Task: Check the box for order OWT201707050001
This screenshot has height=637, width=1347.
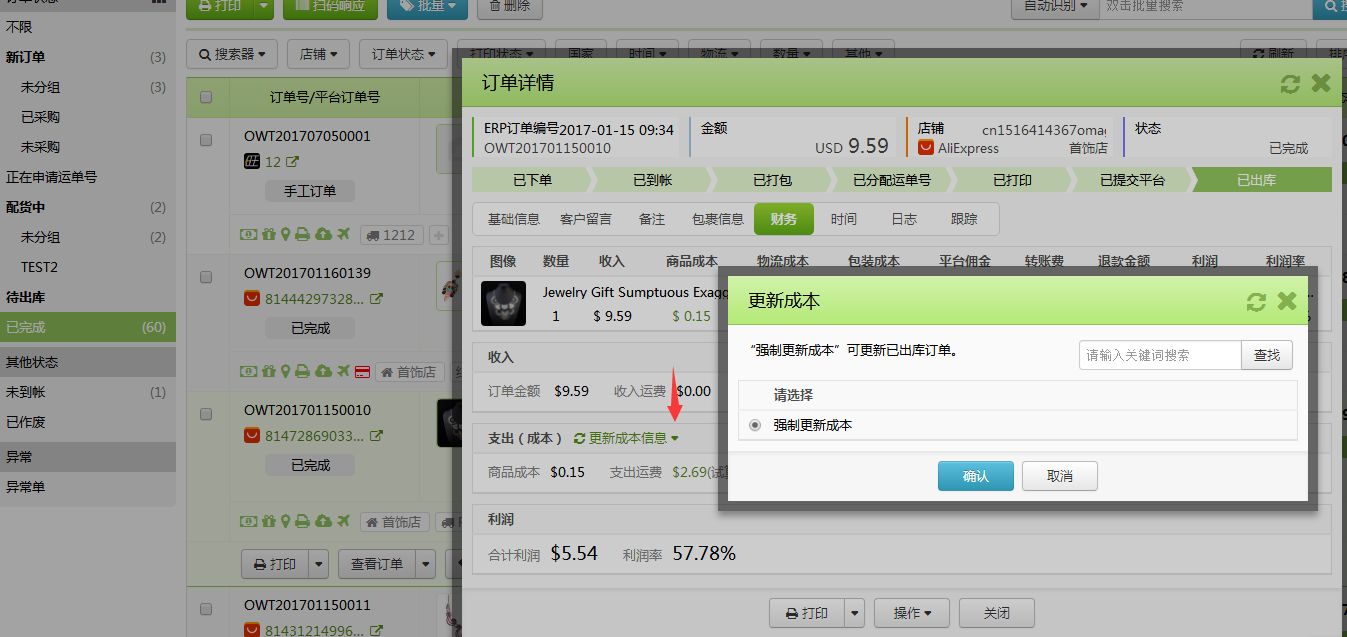Action: click(x=206, y=140)
